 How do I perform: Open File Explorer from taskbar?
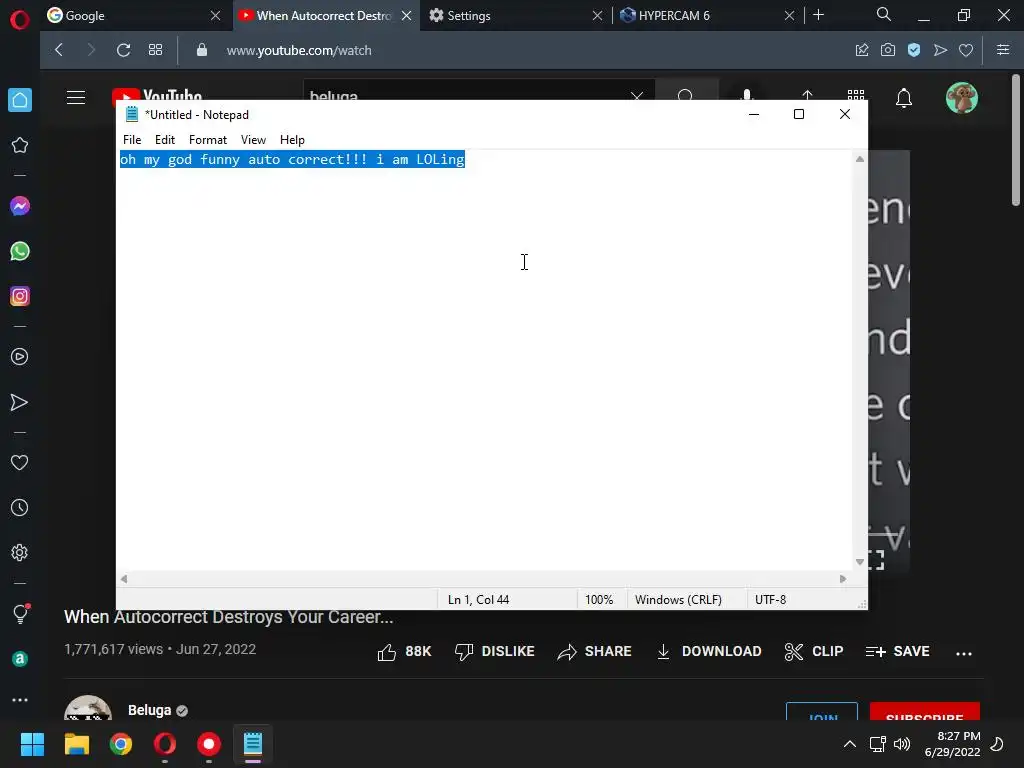[76, 744]
